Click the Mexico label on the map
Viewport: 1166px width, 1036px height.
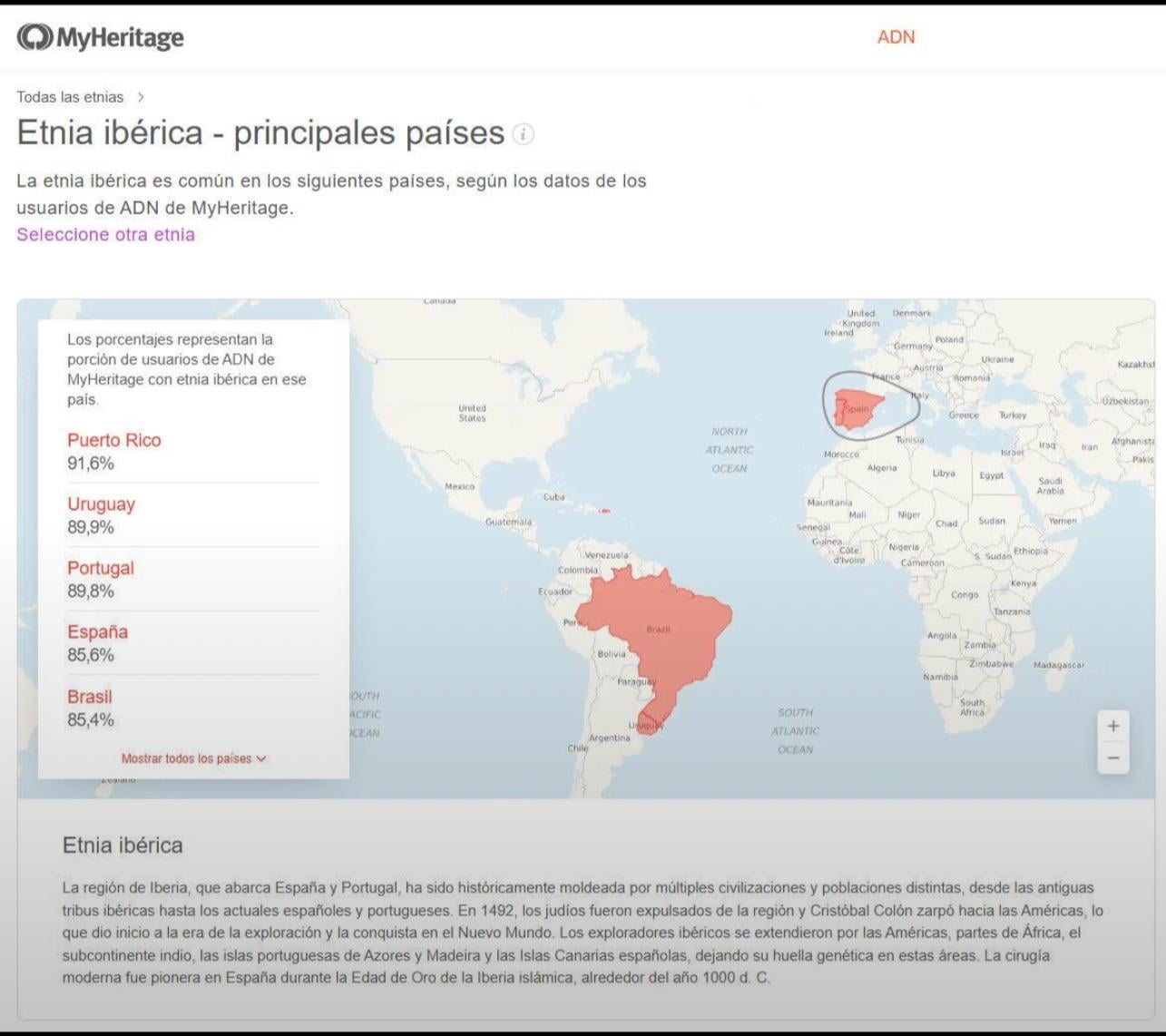tap(459, 486)
